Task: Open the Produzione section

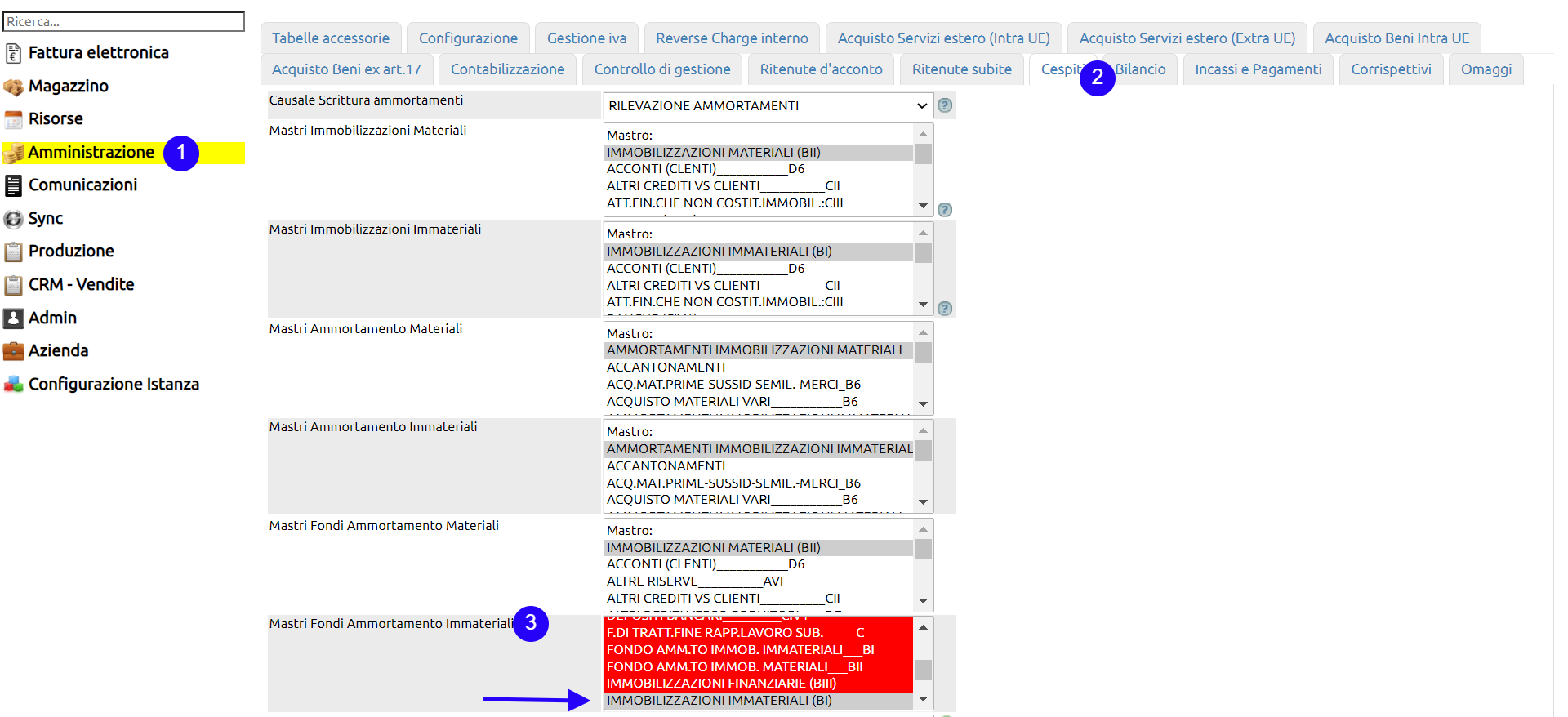Action: (x=71, y=252)
